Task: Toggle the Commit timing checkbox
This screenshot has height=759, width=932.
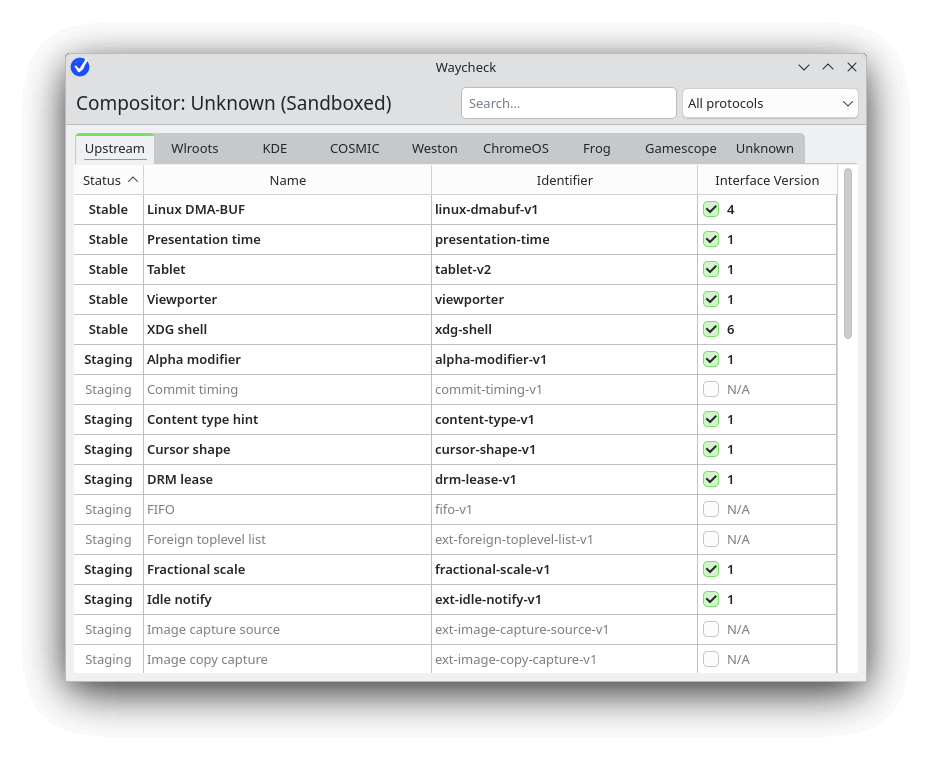Action: tap(711, 389)
